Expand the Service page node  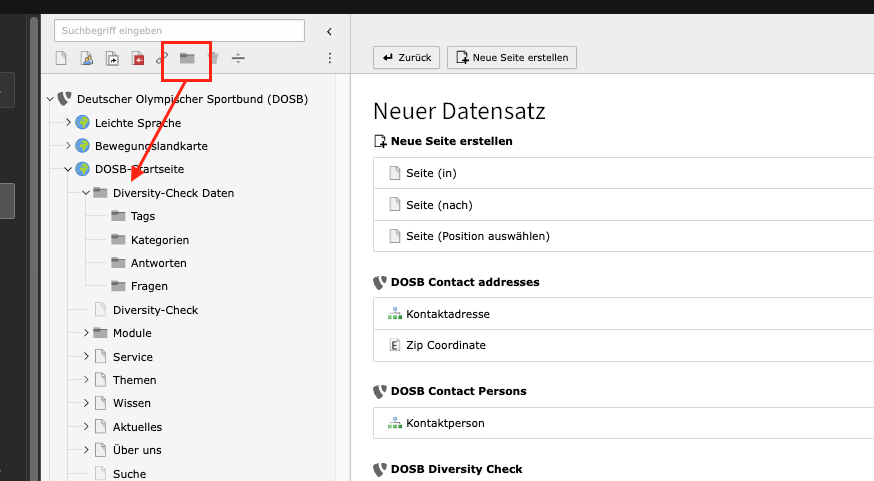86,356
